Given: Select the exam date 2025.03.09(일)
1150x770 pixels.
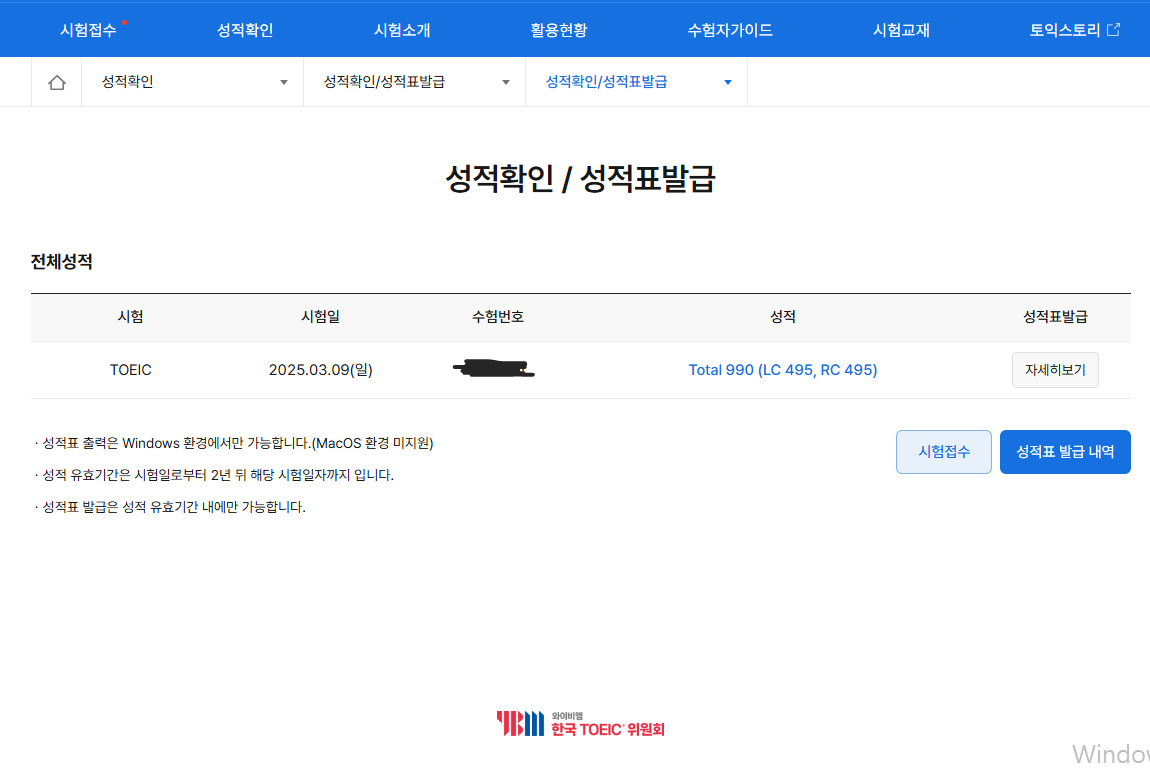Looking at the screenshot, I should (321, 370).
